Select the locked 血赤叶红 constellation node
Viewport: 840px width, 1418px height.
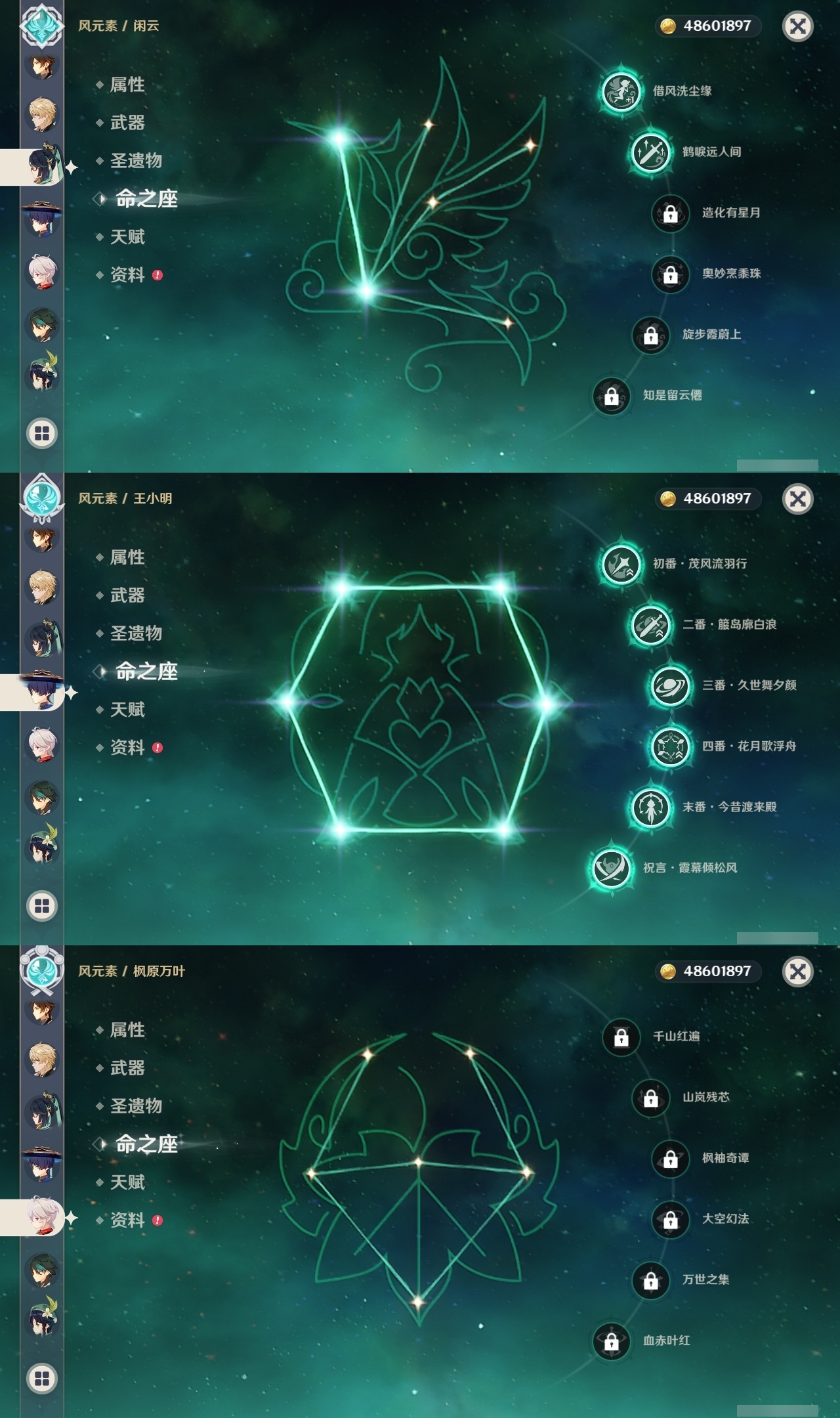click(611, 1341)
